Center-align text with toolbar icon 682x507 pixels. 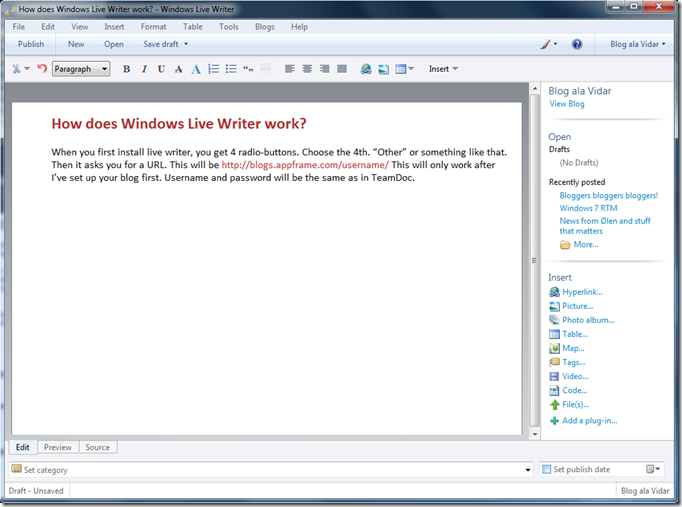tap(307, 69)
